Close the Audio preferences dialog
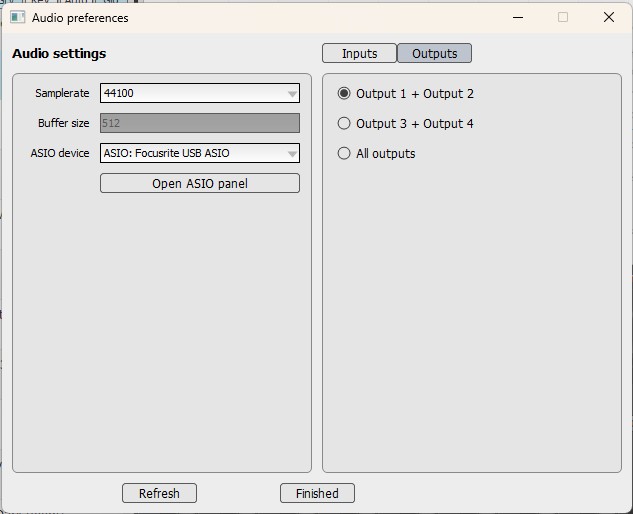The image size is (633, 514). (609, 17)
